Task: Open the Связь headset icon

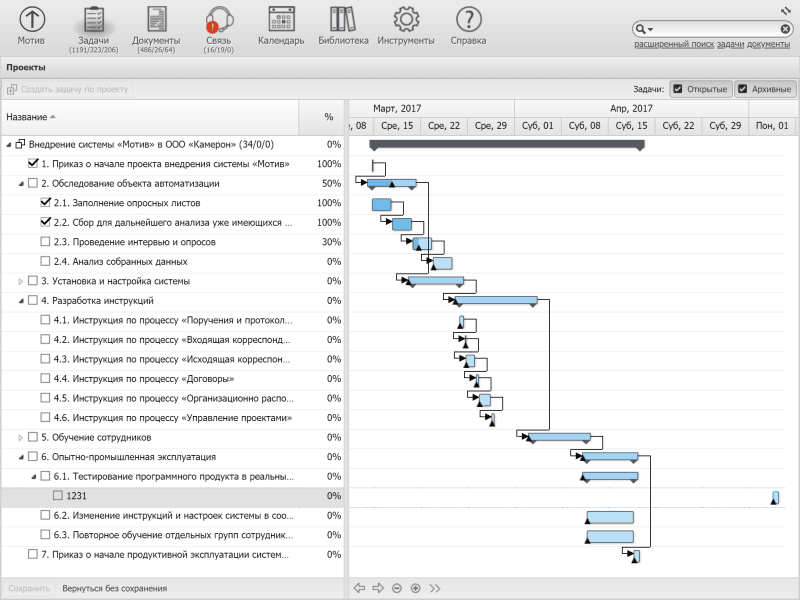Action: 218,20
